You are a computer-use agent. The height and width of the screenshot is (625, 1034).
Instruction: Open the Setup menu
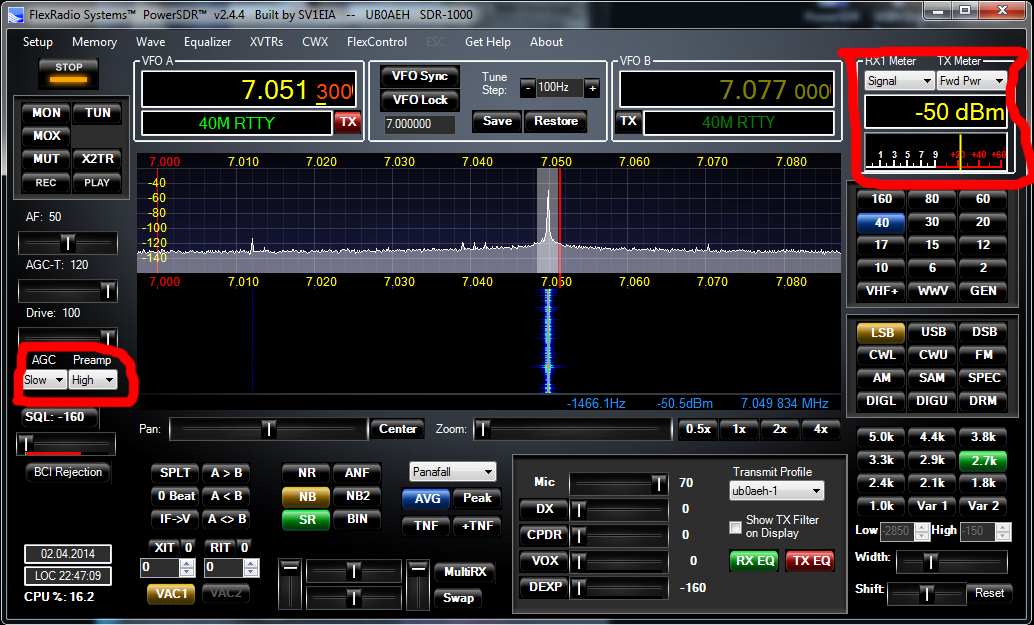point(38,42)
